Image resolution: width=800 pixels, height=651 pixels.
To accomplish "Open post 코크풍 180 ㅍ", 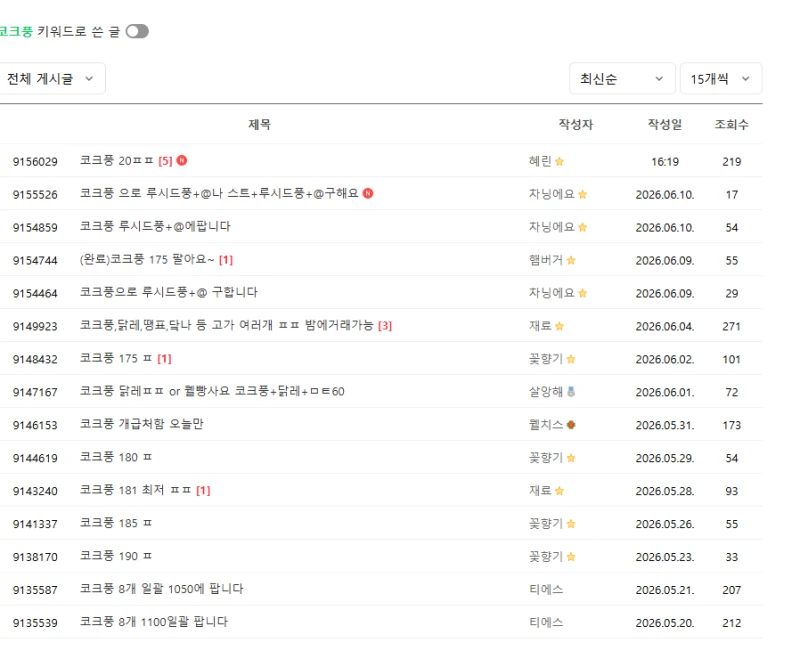I will [x=116, y=457].
